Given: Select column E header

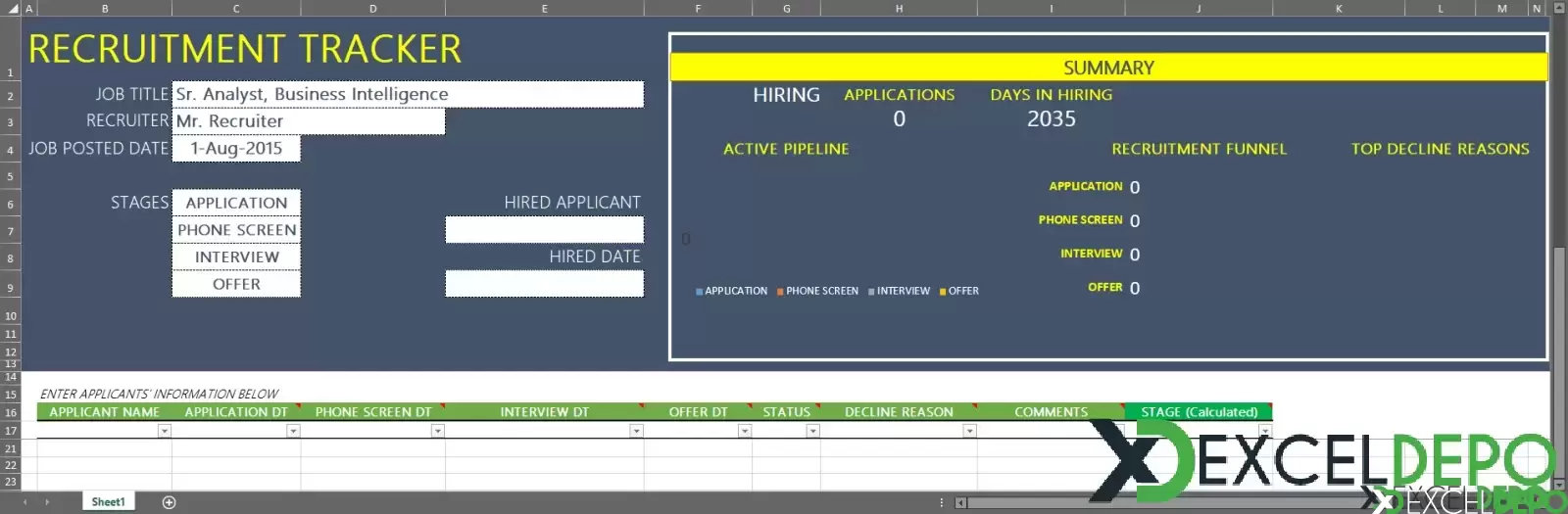Looking at the screenshot, I should pyautogui.click(x=545, y=8).
